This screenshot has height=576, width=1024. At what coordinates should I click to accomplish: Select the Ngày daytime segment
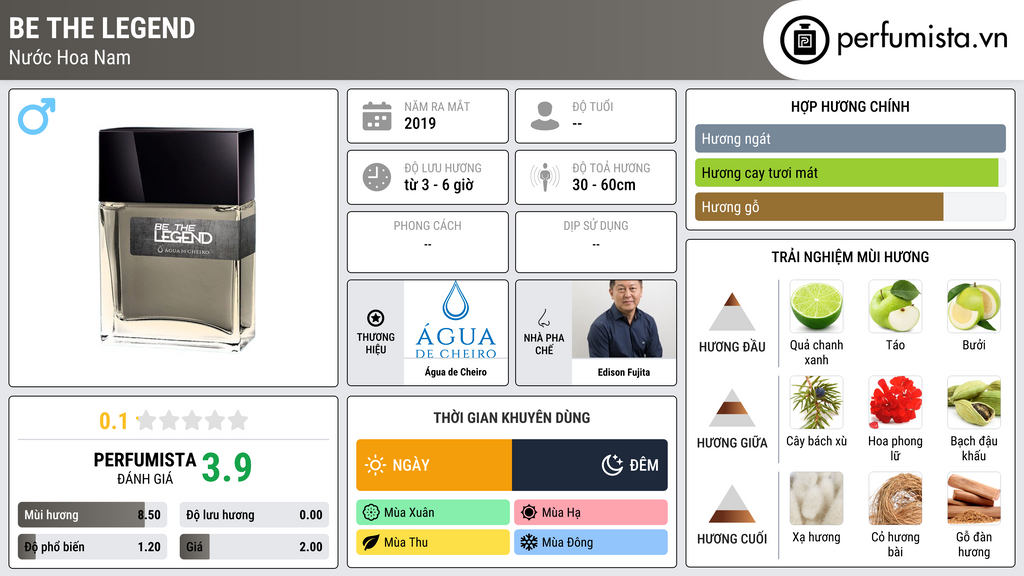[434, 465]
